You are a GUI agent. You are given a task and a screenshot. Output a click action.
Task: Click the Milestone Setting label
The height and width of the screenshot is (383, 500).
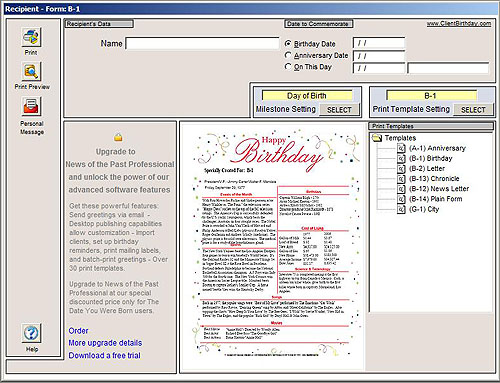click(x=286, y=109)
